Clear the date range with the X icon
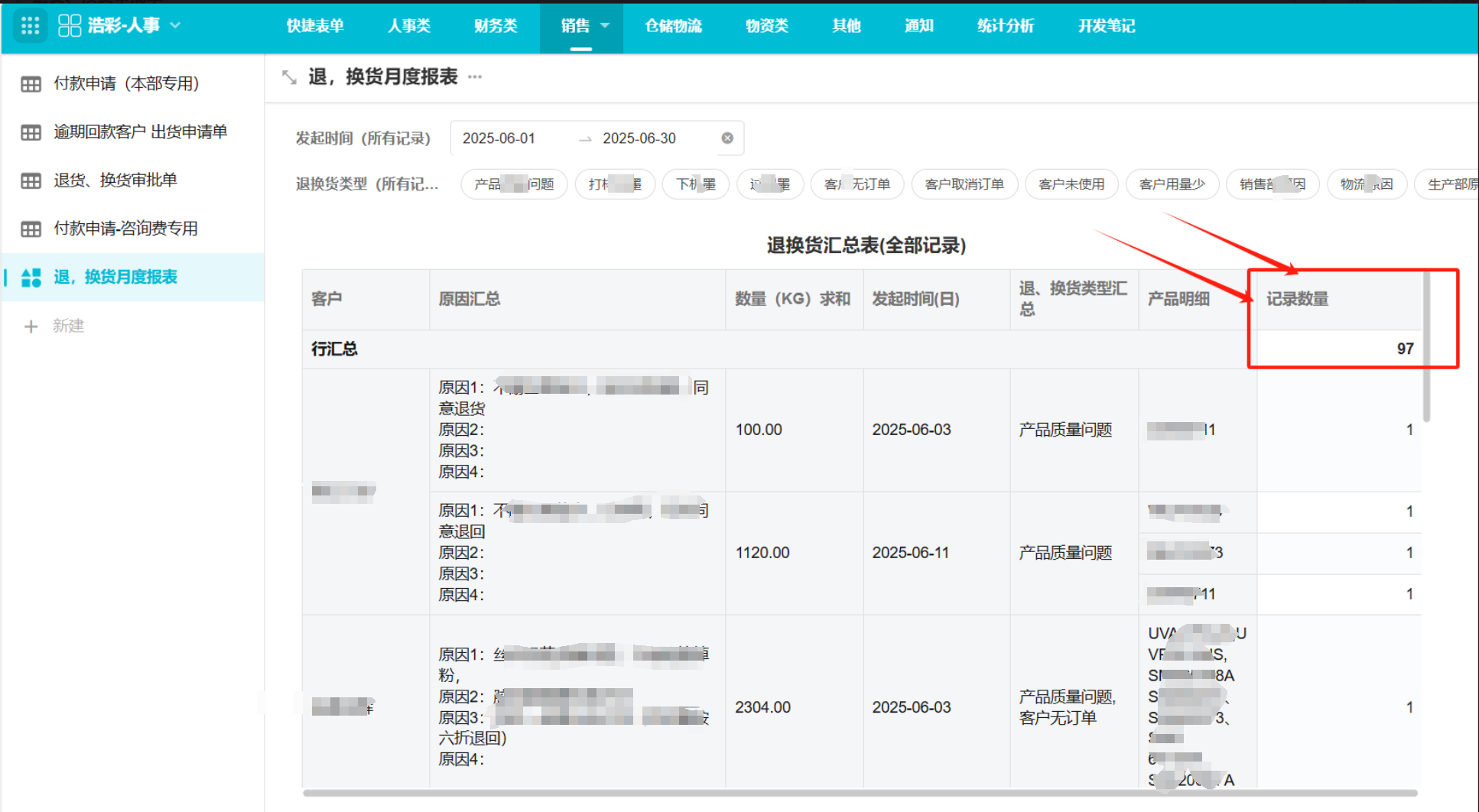The width and height of the screenshot is (1479, 812). tap(727, 138)
